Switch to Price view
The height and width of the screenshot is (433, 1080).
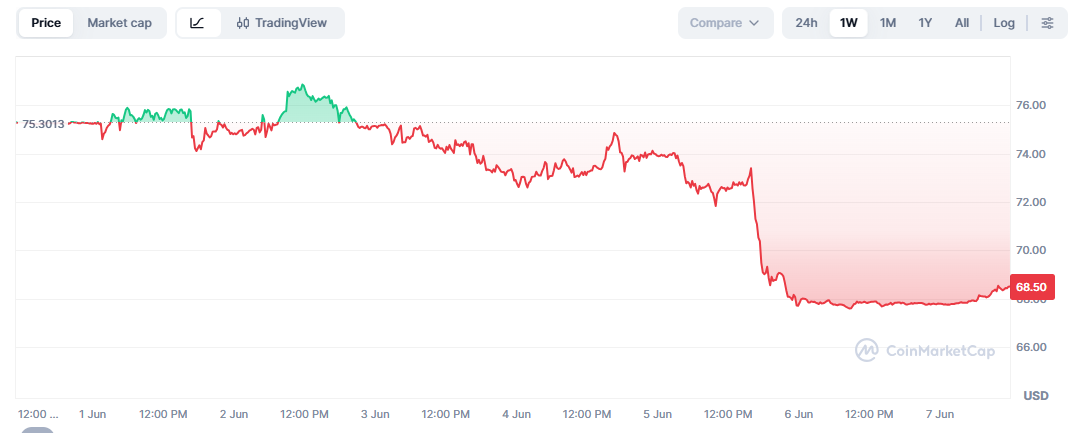click(46, 23)
